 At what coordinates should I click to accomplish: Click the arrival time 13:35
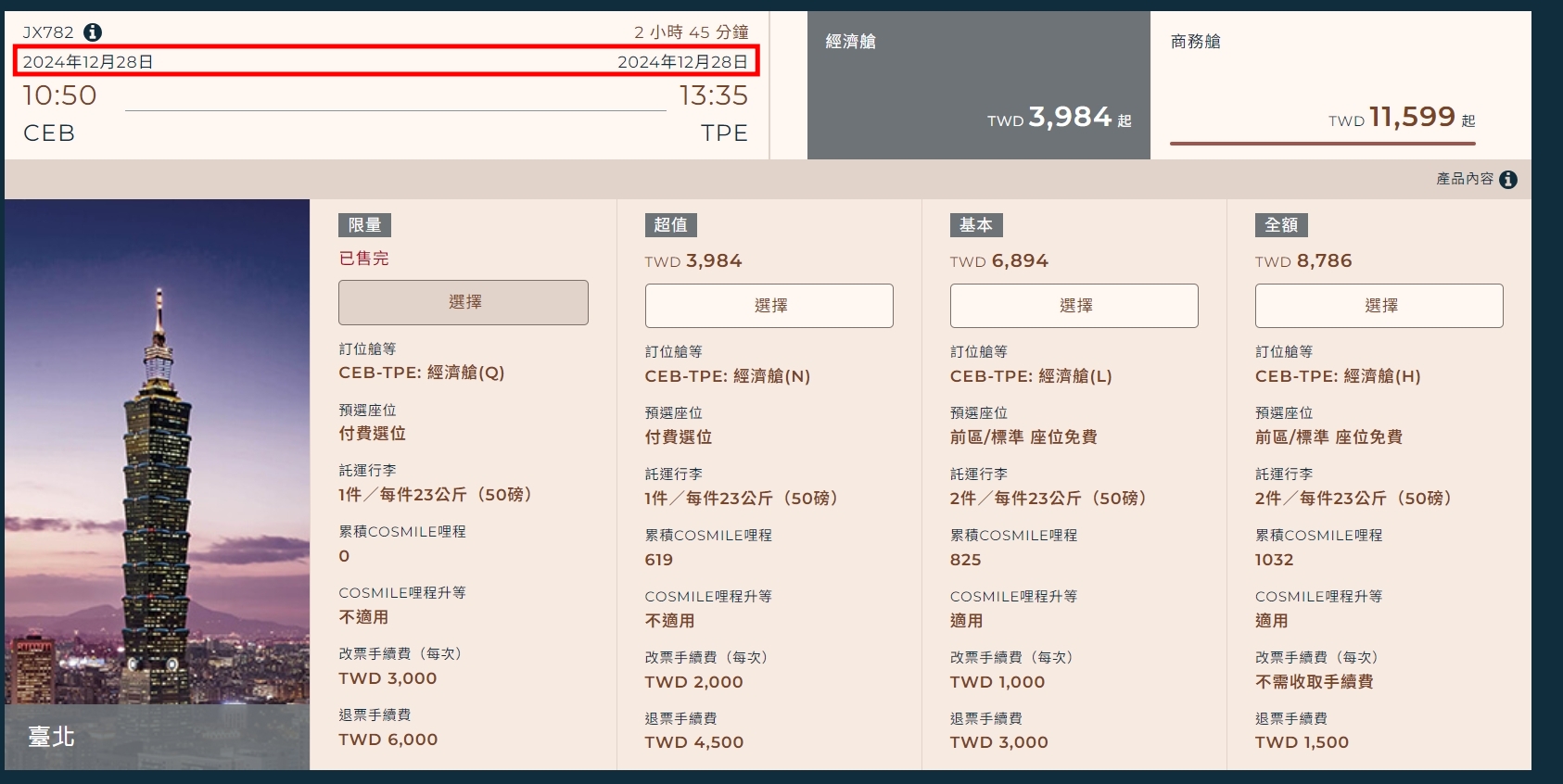[x=713, y=95]
